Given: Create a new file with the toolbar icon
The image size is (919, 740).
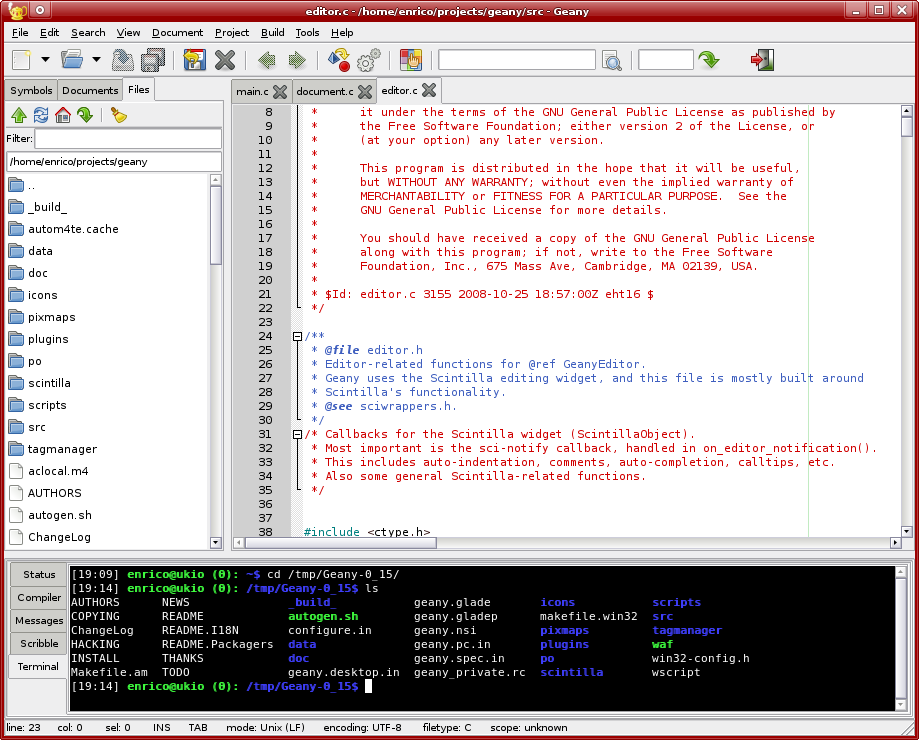Looking at the screenshot, I should click(x=22, y=60).
